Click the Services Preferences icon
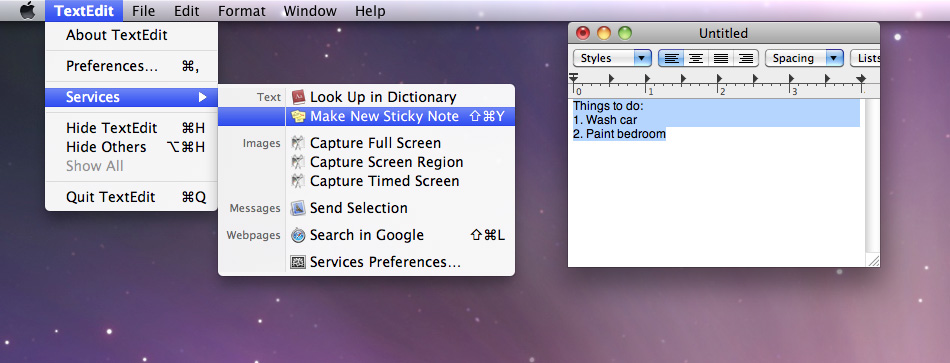Image resolution: width=950 pixels, height=363 pixels. point(297,262)
